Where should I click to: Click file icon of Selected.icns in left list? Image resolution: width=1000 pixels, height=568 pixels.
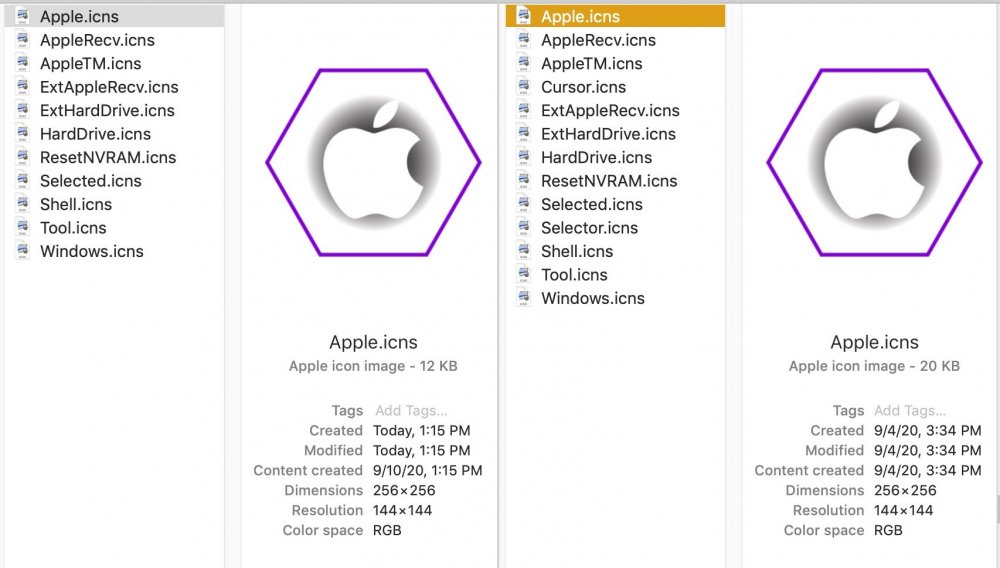click(22, 180)
